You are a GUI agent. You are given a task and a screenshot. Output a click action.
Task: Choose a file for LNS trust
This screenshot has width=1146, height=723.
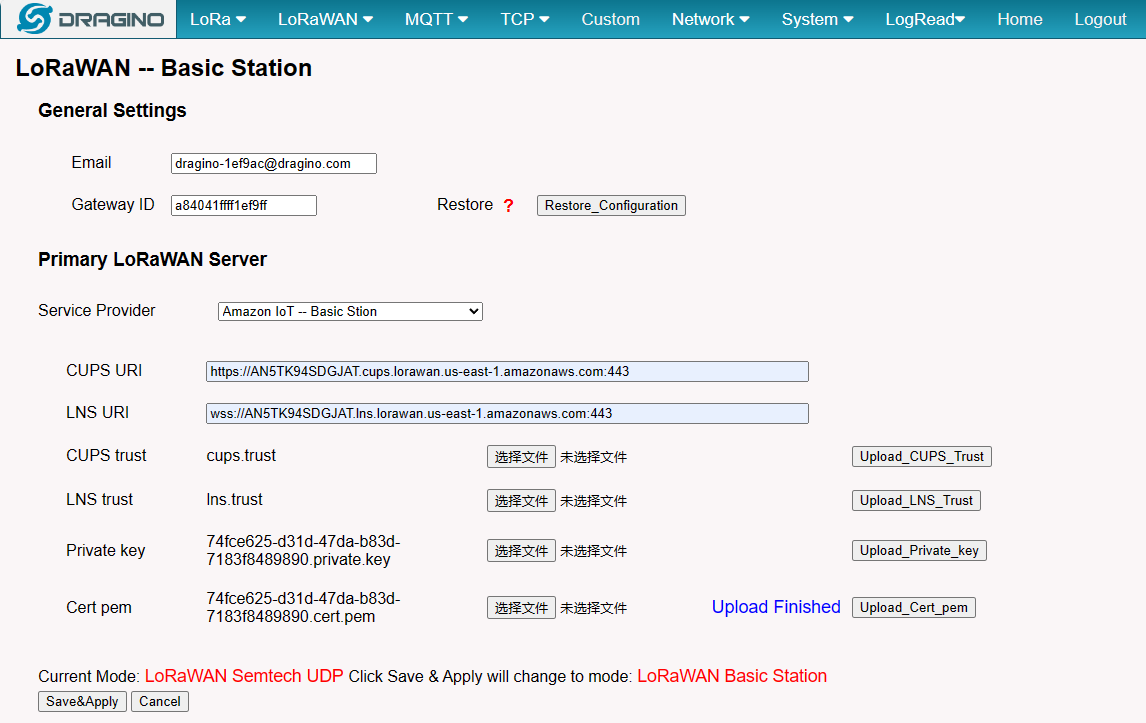521,501
